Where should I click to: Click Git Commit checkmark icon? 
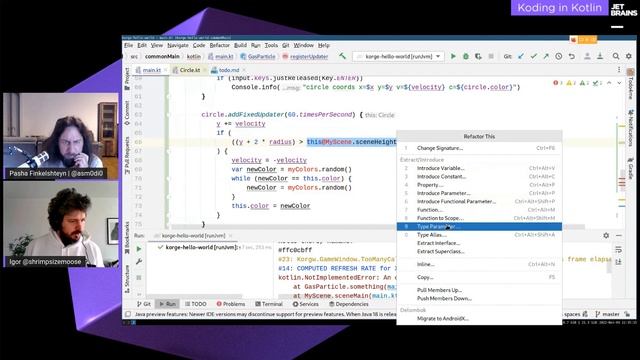point(533,56)
